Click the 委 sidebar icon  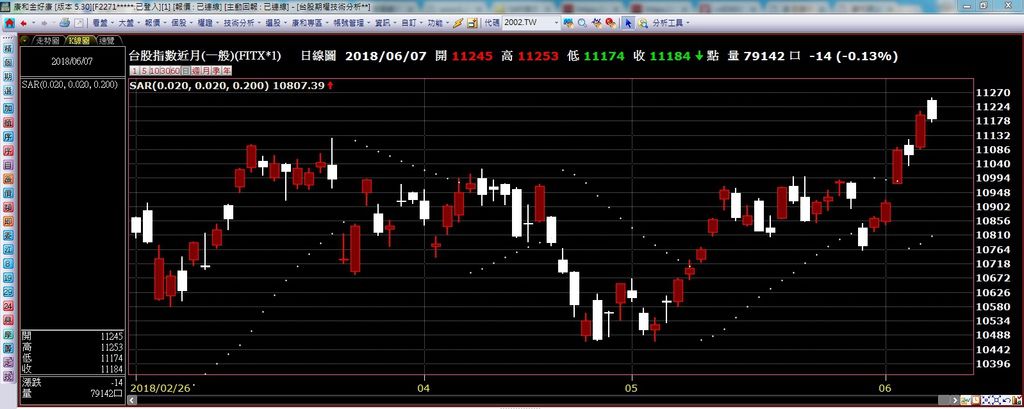point(8,235)
